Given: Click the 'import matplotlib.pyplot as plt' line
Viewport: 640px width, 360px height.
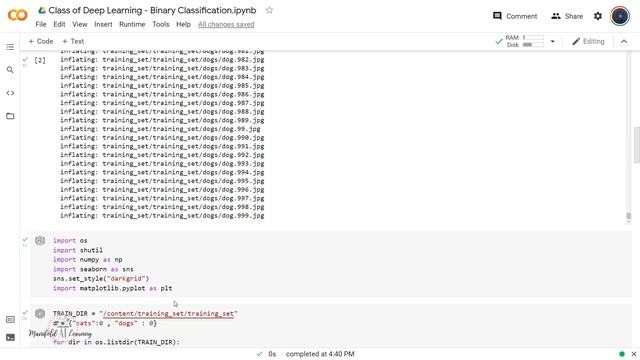Looking at the screenshot, I should point(112,288).
